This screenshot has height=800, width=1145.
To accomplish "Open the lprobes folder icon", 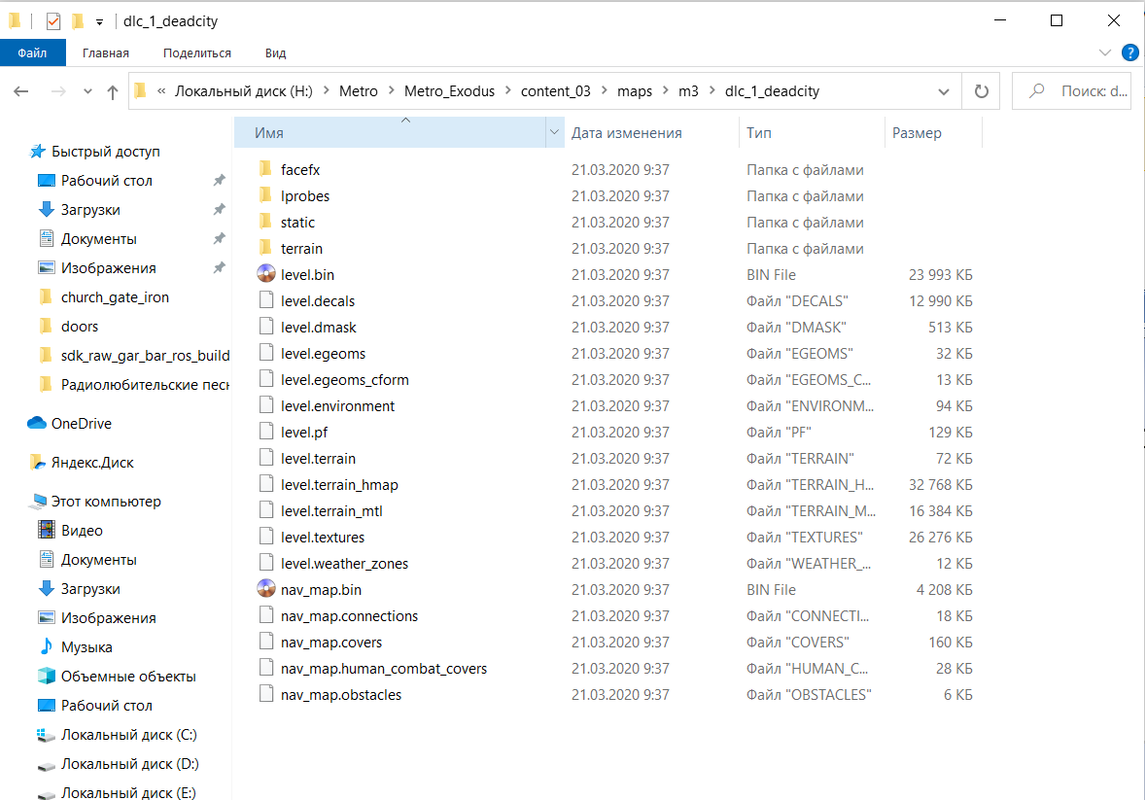I will [266, 196].
